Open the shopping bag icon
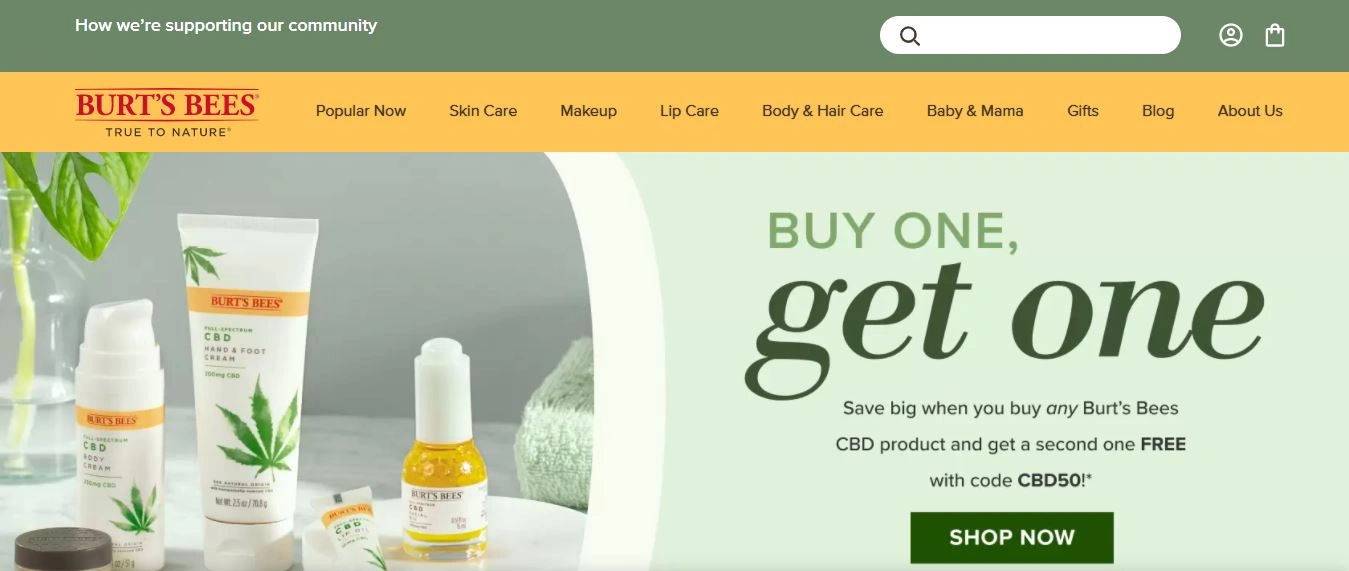 1275,36
